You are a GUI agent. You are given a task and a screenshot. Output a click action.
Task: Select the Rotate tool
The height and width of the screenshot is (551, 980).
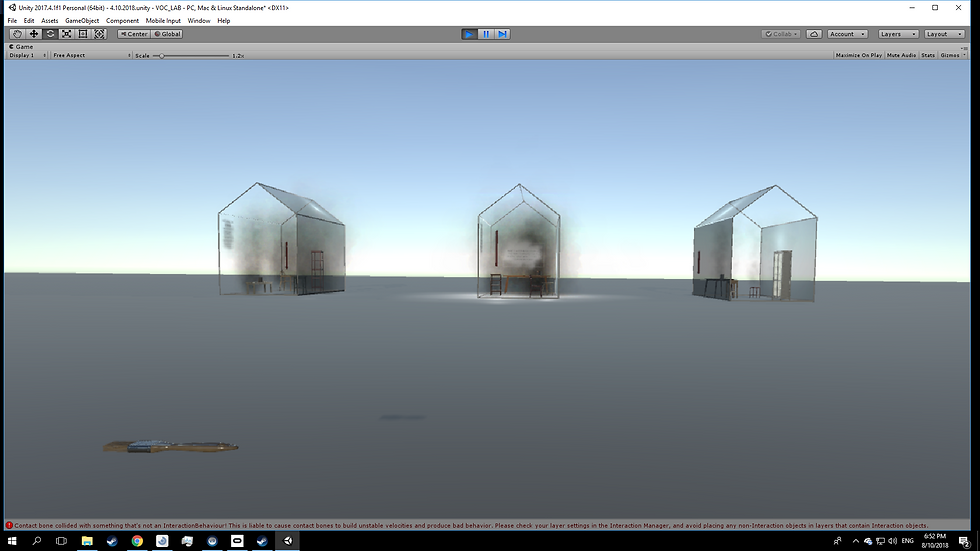pyautogui.click(x=50, y=34)
